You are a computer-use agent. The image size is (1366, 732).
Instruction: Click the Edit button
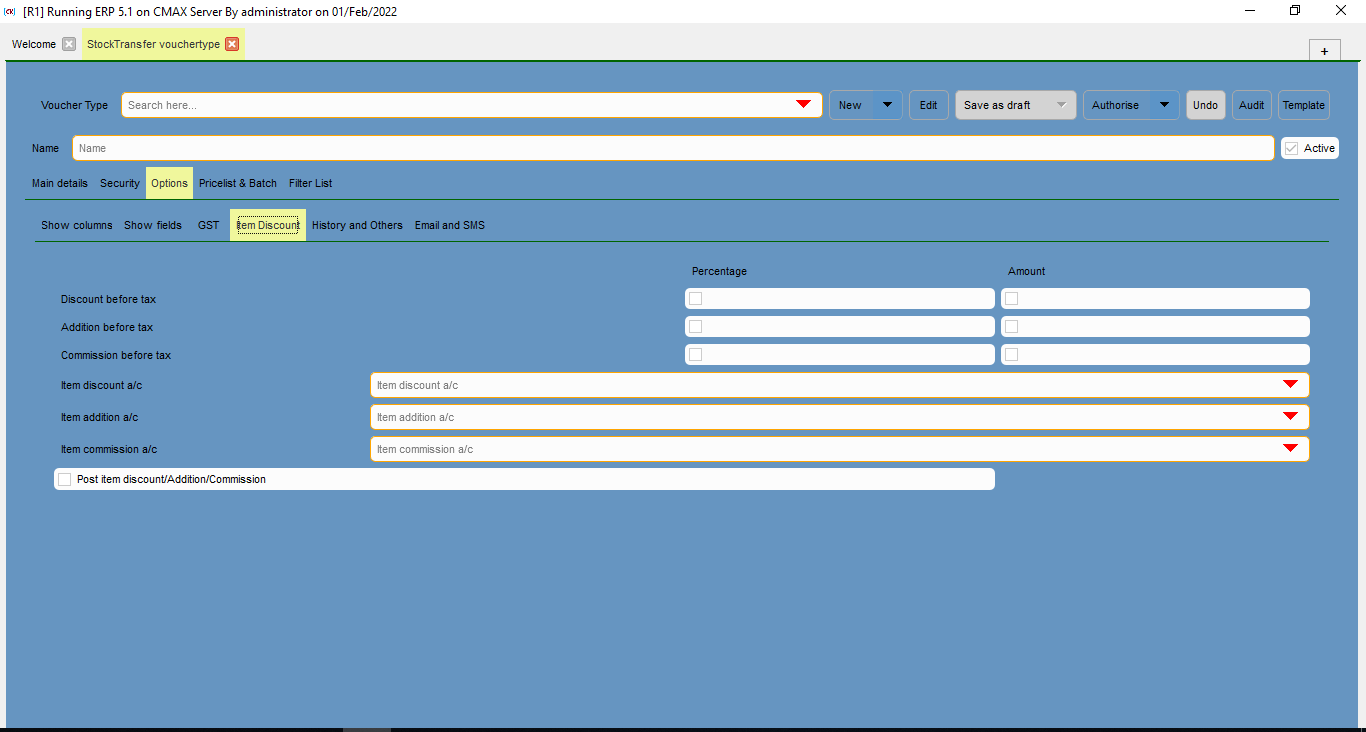(928, 104)
